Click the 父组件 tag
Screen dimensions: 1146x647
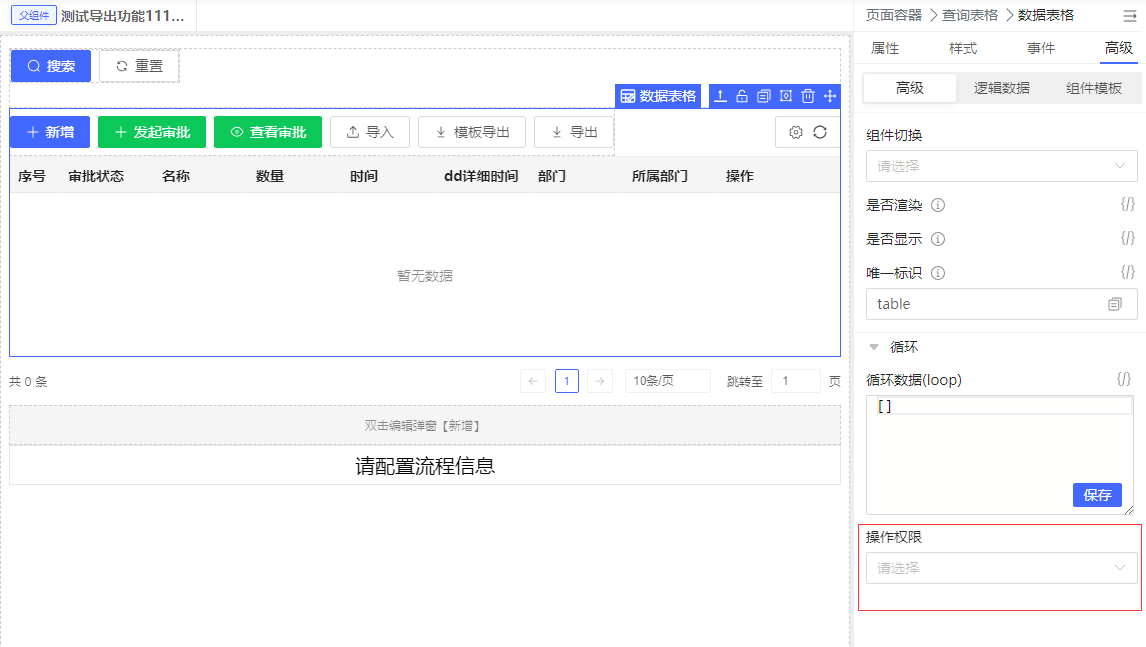(34, 15)
